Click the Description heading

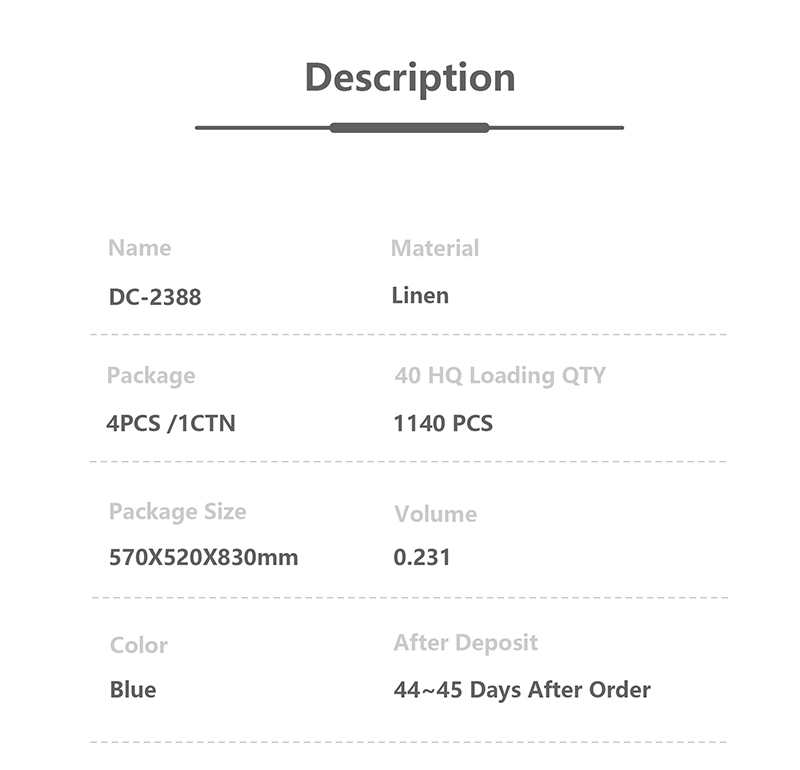(410, 78)
